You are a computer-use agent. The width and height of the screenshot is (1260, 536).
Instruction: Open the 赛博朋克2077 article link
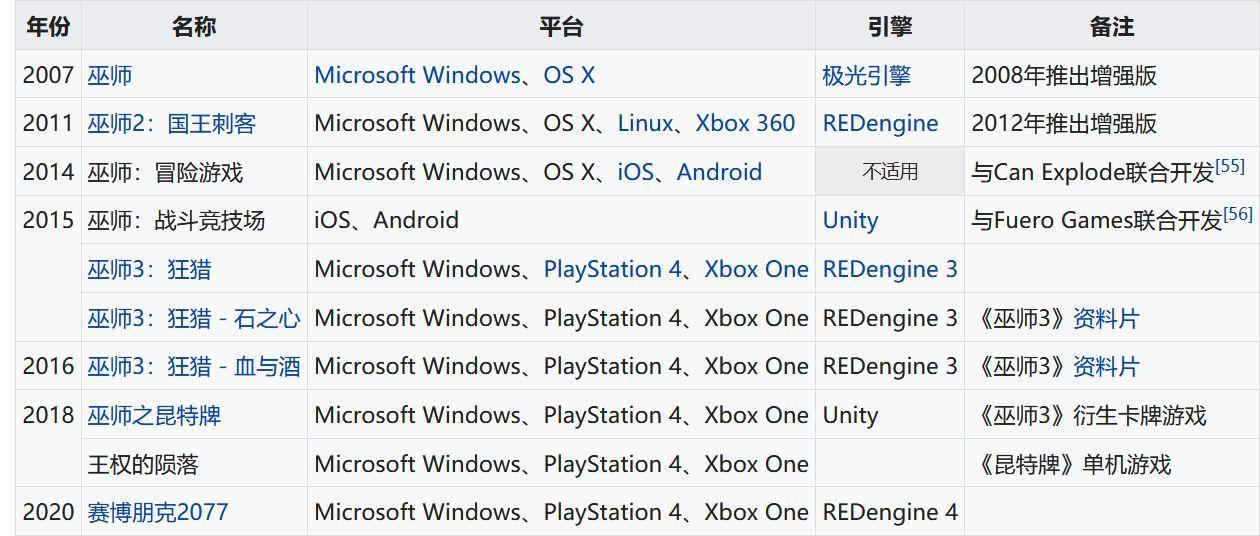[157, 512]
